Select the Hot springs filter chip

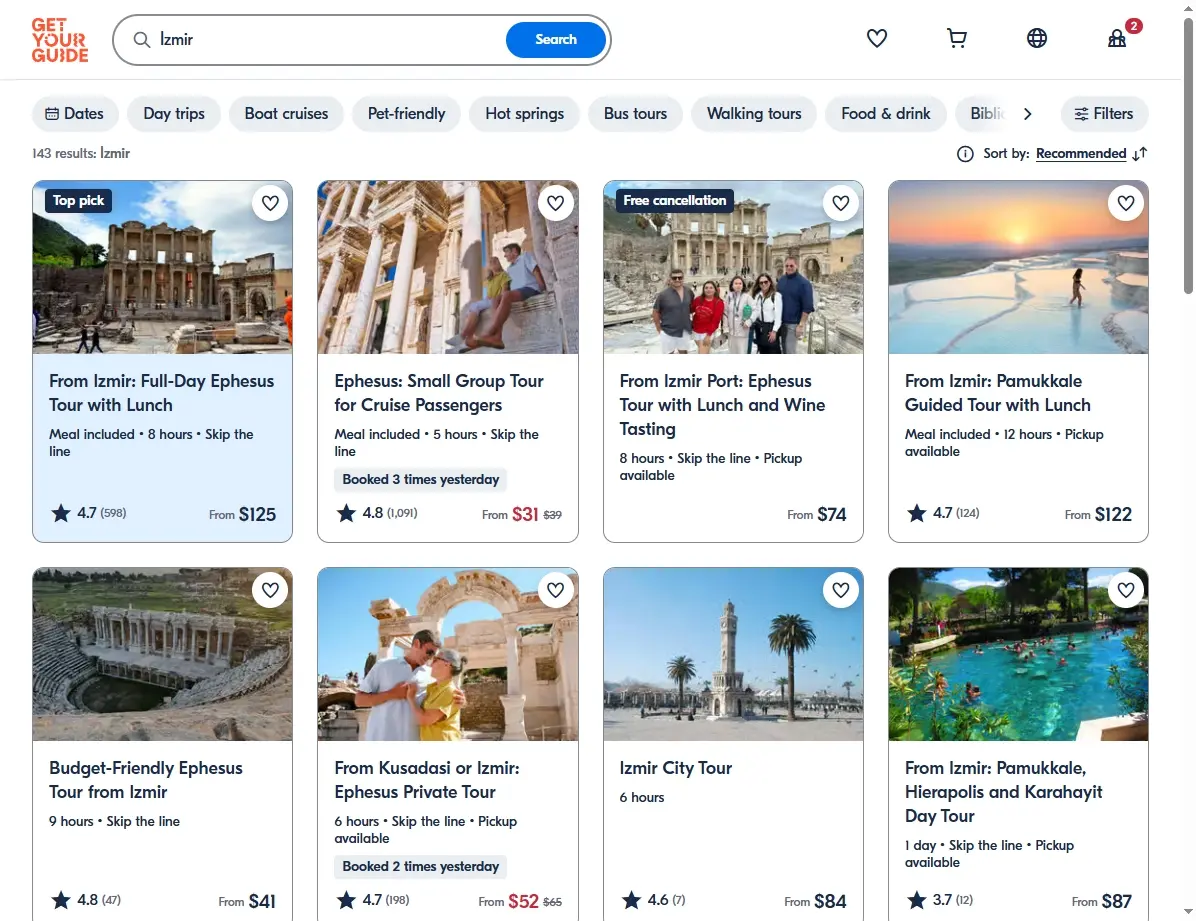coord(525,114)
